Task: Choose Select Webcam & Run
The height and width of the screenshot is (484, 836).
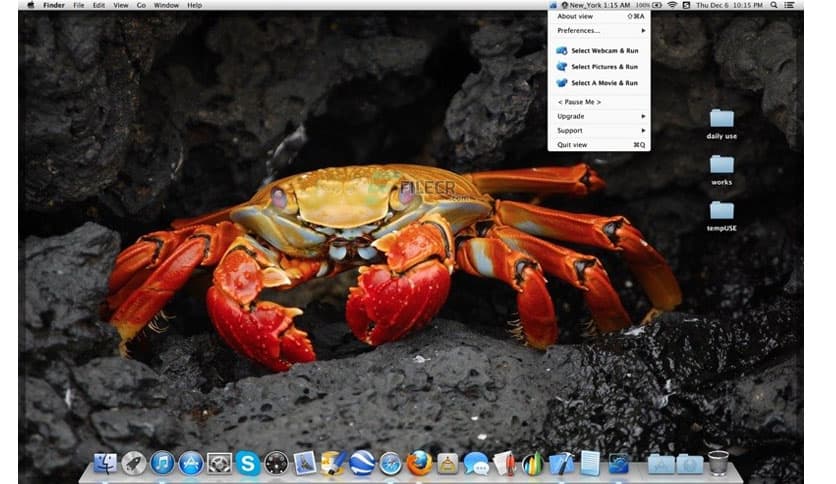Action: coord(603,50)
